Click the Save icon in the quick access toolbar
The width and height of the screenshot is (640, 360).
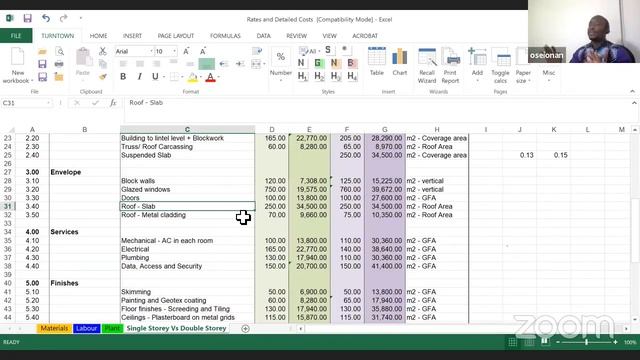27,18
